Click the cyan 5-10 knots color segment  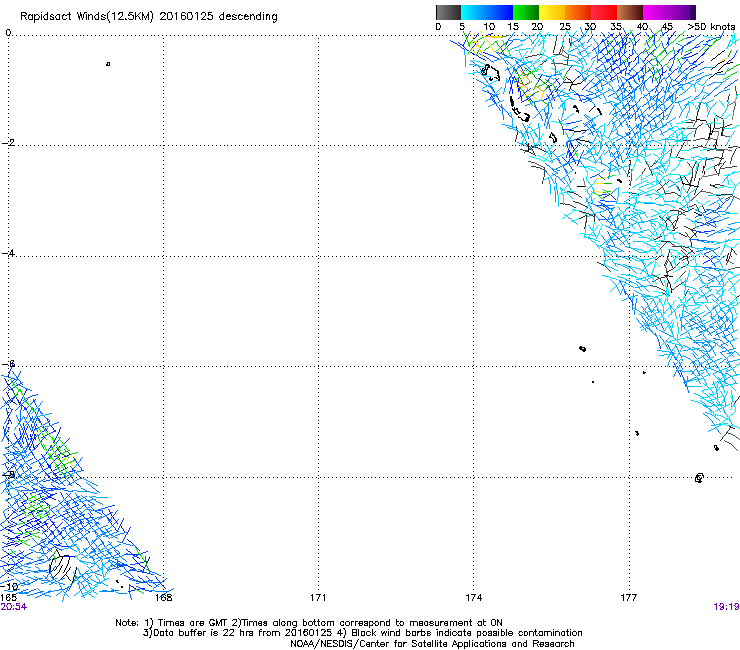[x=474, y=12]
